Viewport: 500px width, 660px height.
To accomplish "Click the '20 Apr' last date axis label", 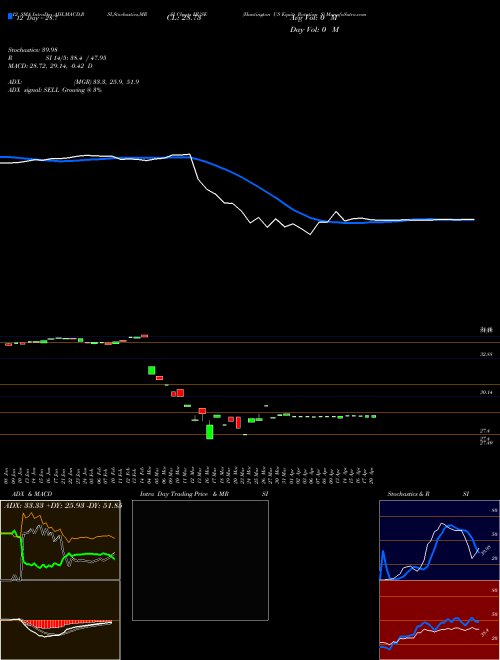I will (x=372, y=475).
